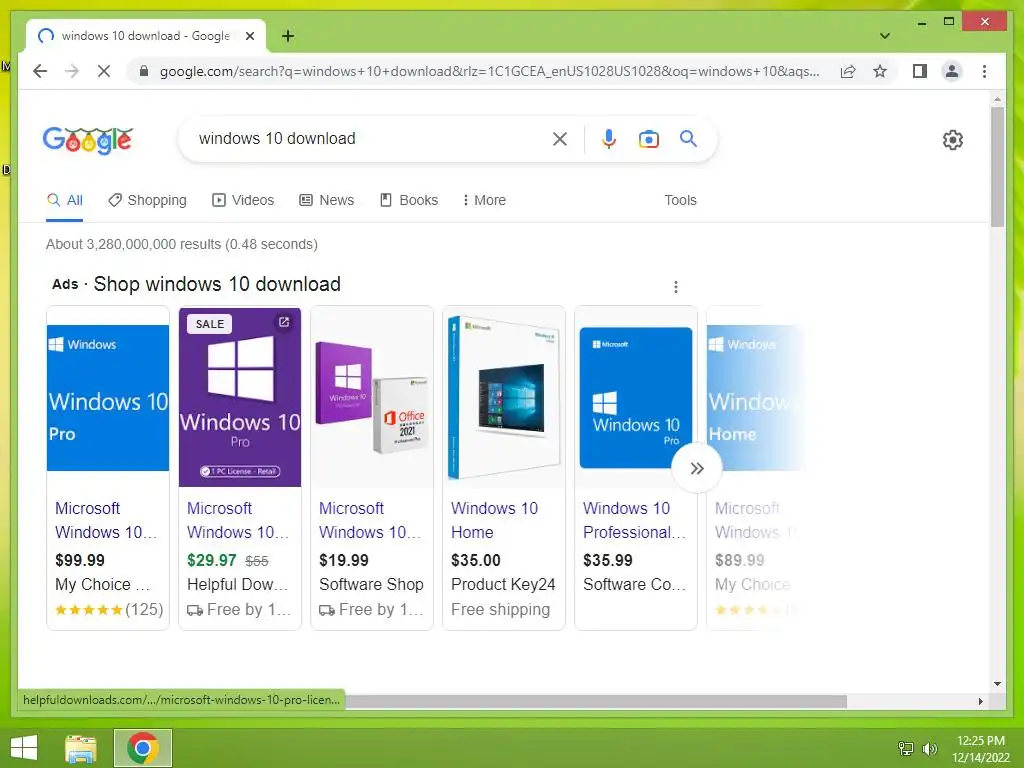Switch to the Videos tab

pyautogui.click(x=243, y=200)
